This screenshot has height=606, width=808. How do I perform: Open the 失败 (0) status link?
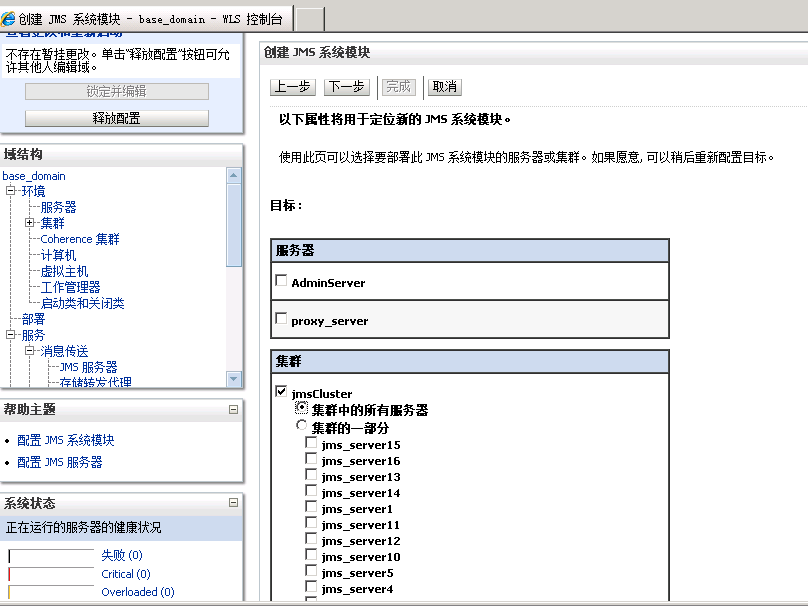click(x=122, y=555)
